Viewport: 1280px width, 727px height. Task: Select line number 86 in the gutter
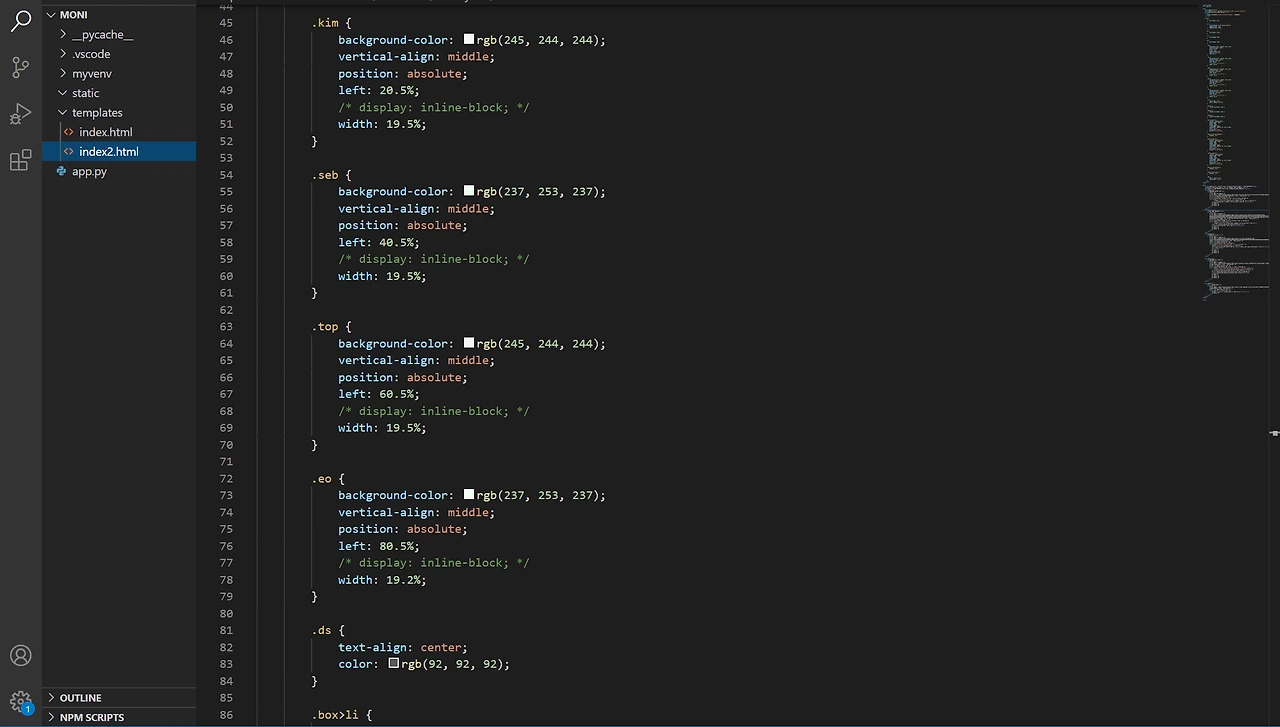225,715
